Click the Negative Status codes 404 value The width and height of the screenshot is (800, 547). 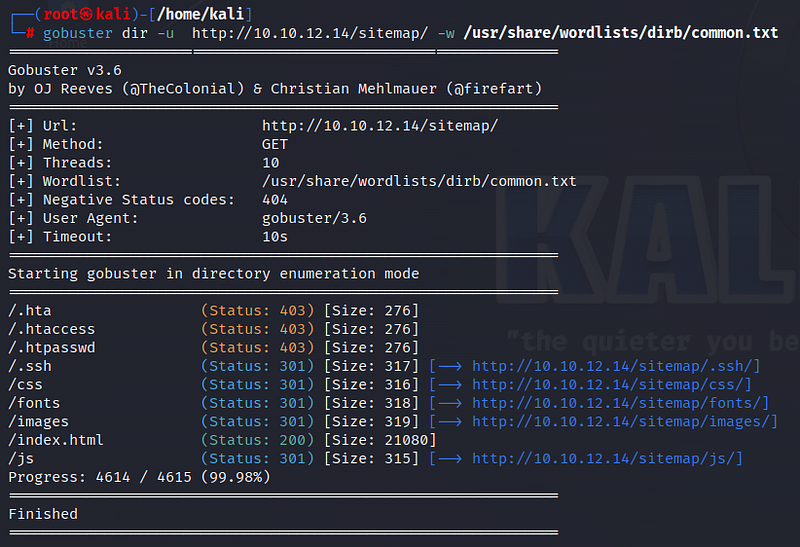click(x=275, y=199)
